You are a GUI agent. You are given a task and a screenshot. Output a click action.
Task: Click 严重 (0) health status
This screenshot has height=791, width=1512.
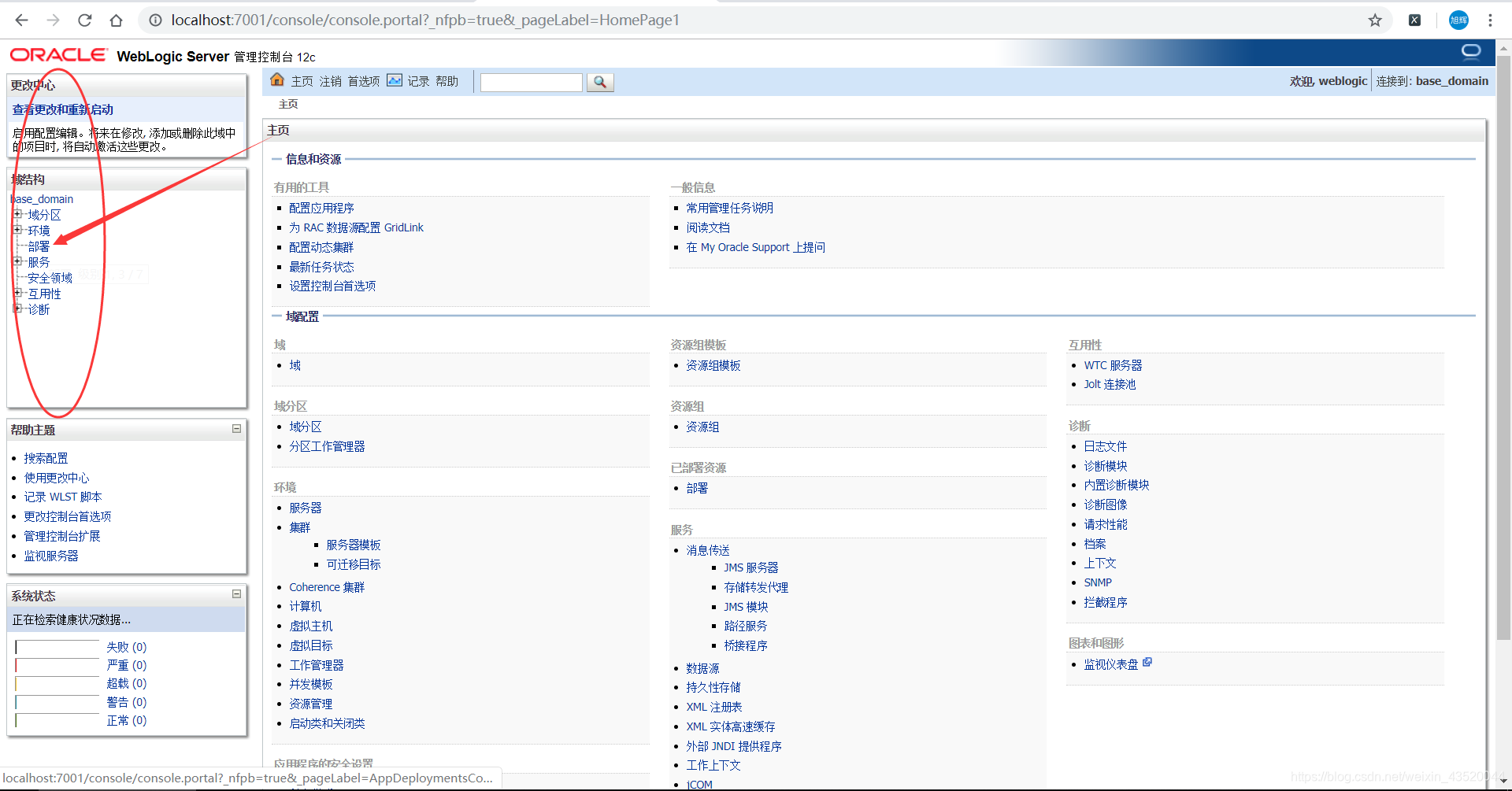point(127,665)
